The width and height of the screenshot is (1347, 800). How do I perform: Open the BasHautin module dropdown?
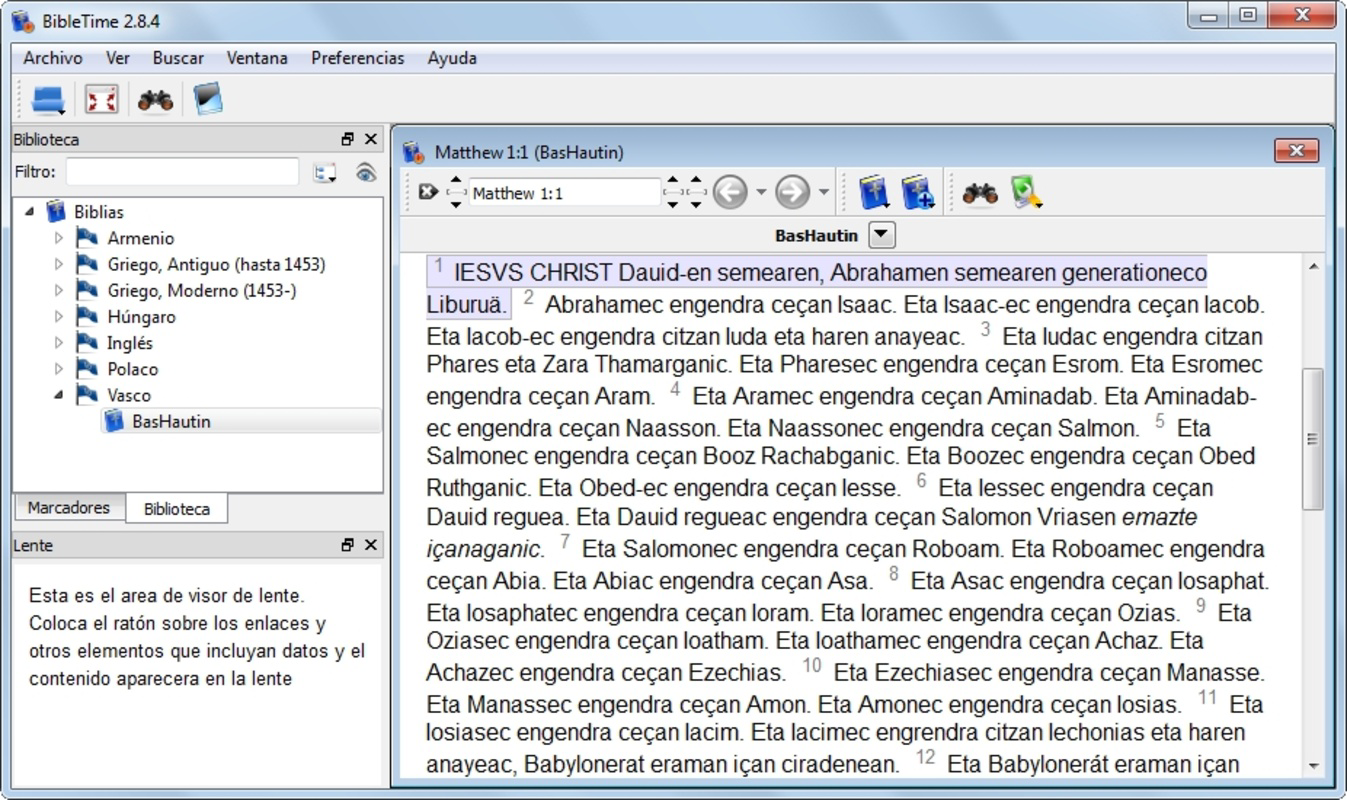point(881,236)
